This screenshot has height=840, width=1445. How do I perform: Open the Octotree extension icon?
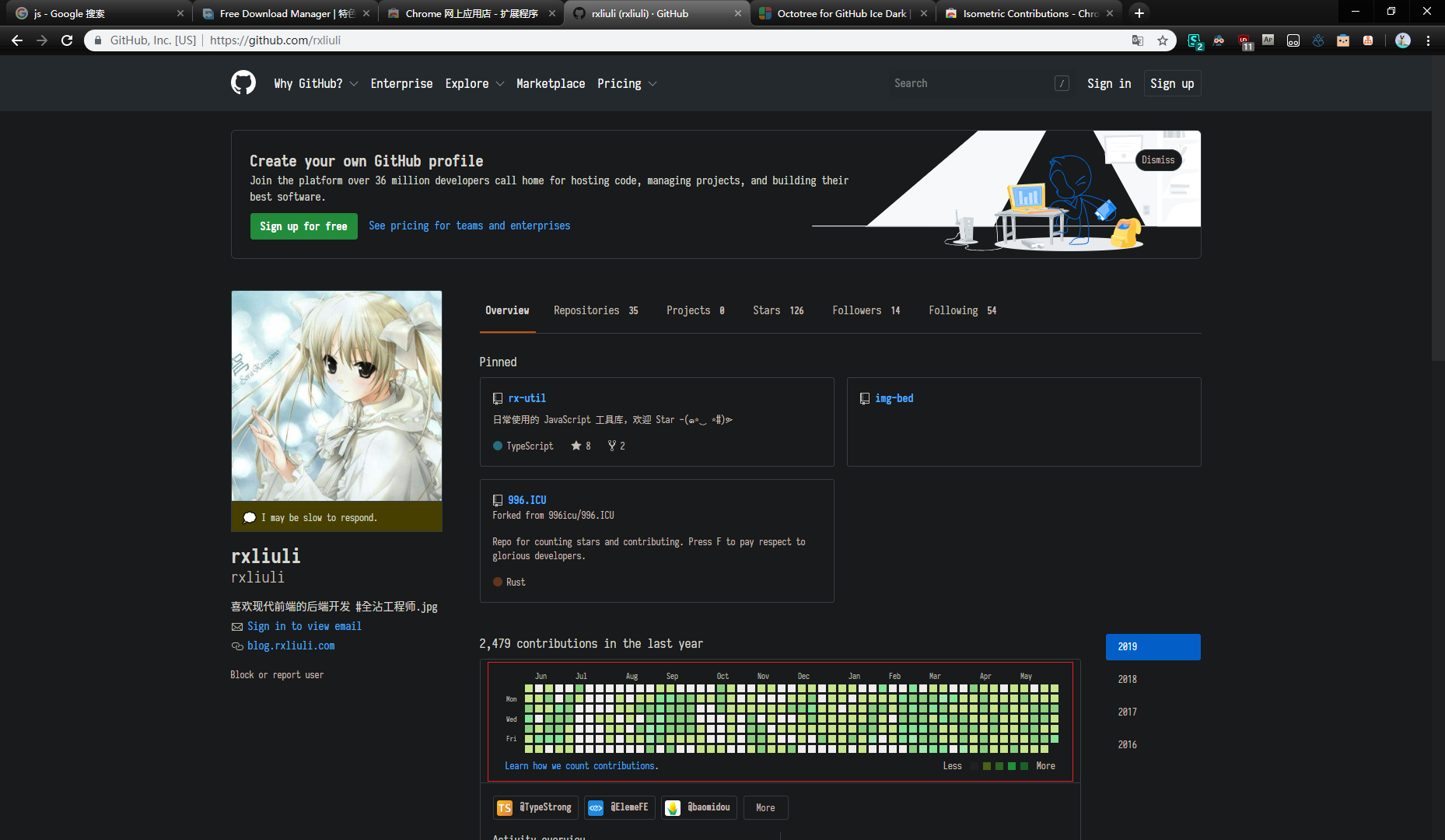click(1318, 40)
